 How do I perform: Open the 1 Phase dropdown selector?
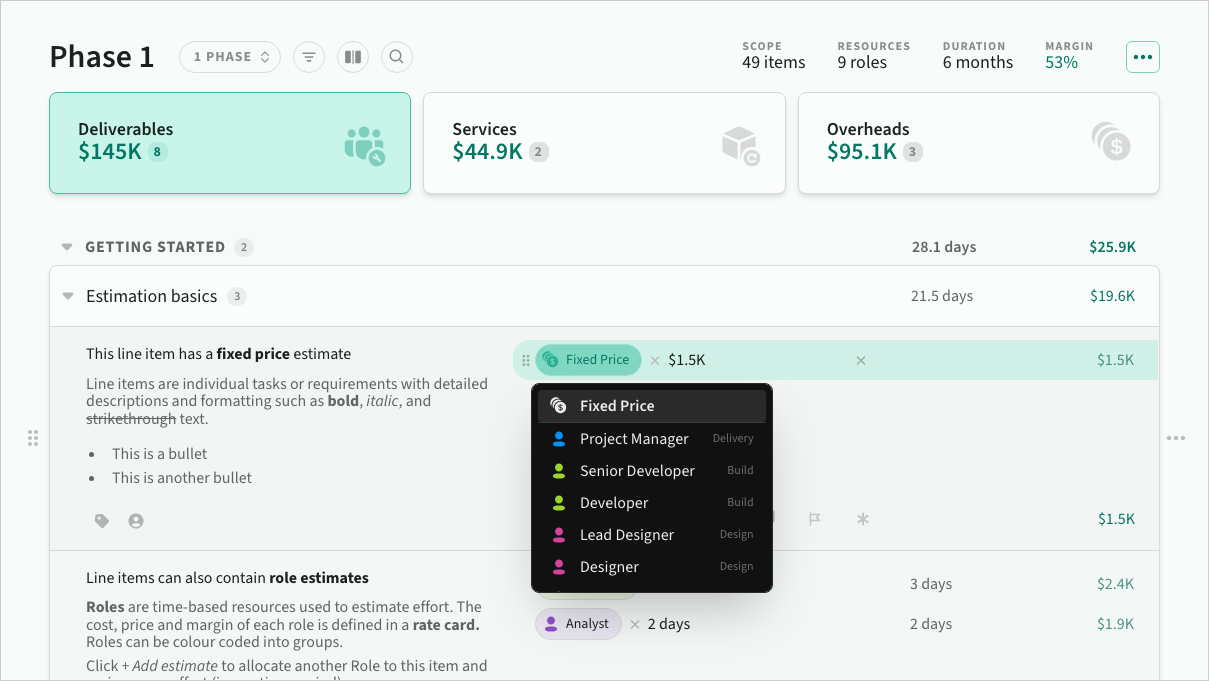230,57
